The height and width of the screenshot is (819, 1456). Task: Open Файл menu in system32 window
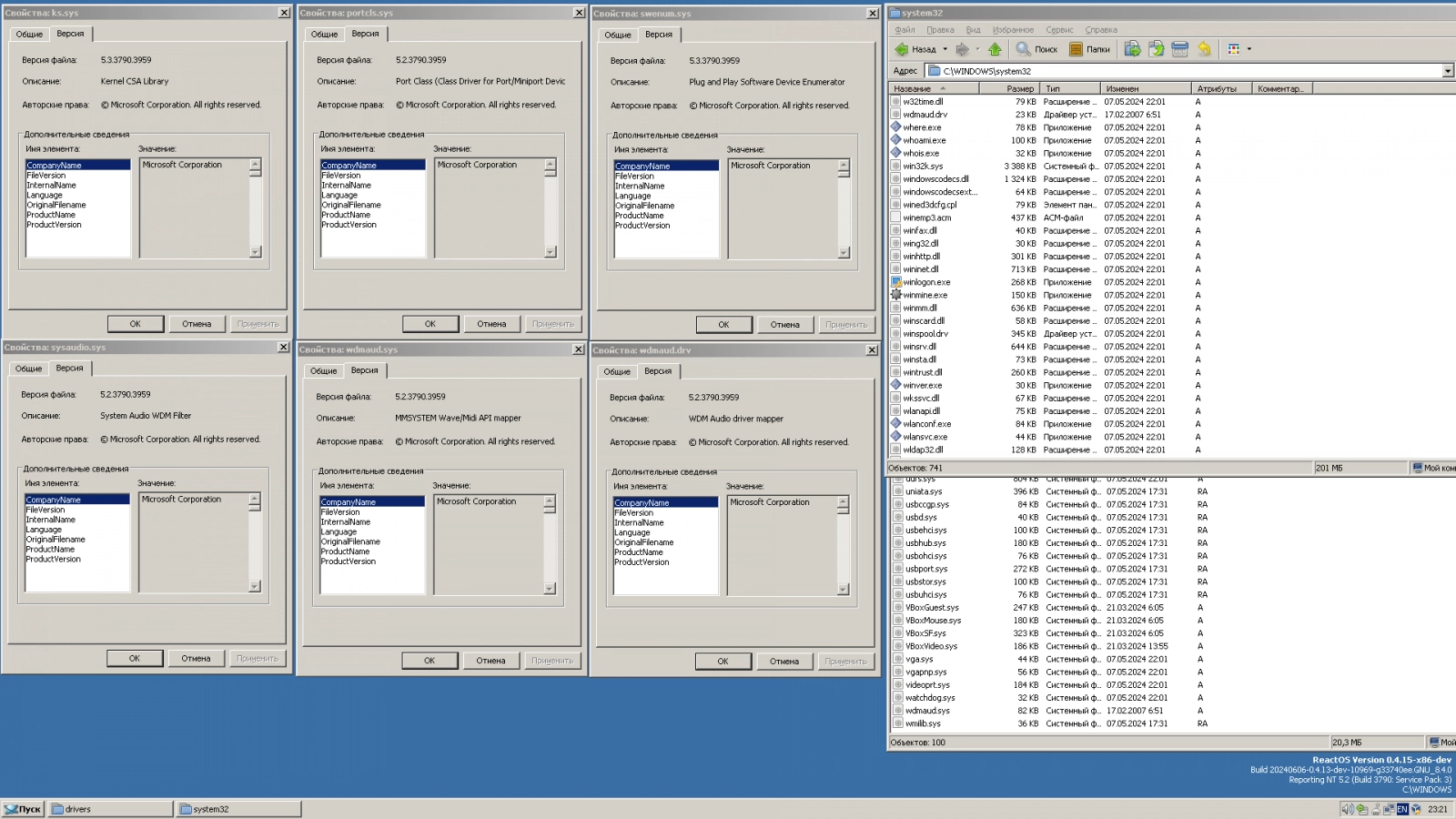click(x=905, y=30)
